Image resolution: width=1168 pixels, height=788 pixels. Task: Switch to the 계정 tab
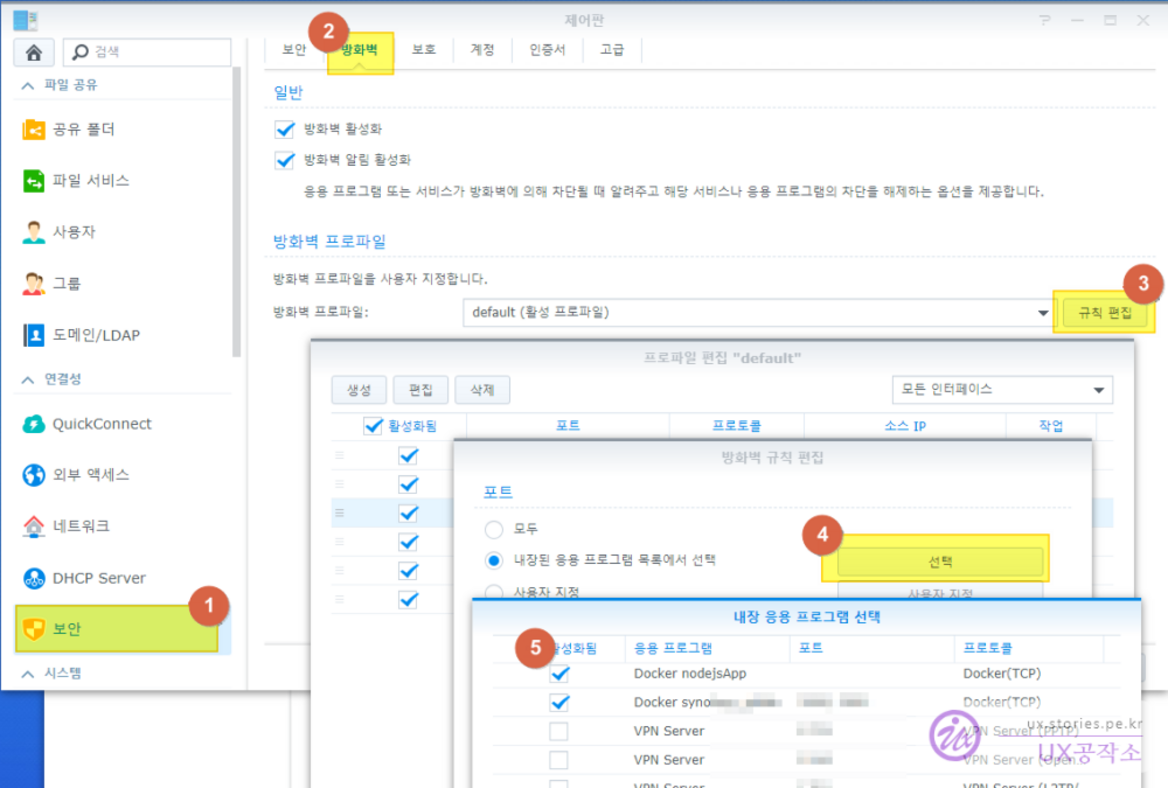coord(482,49)
